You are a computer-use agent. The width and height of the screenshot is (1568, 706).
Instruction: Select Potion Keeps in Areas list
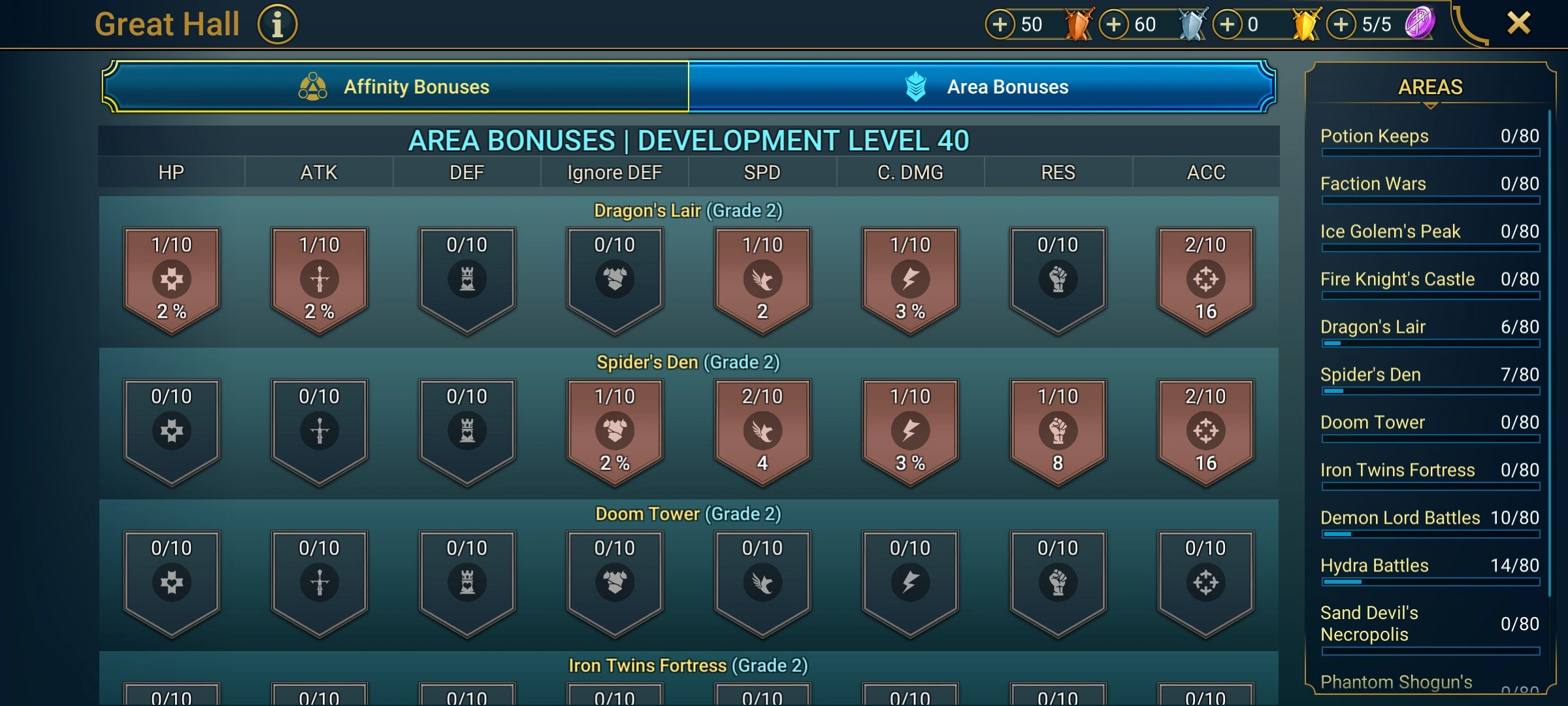(1429, 141)
